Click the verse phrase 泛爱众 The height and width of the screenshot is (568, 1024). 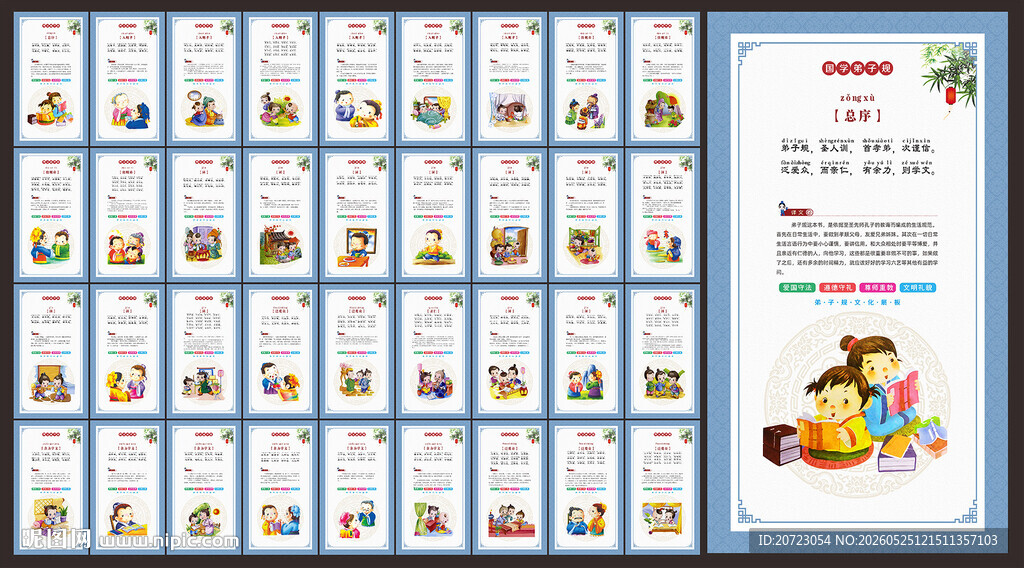point(795,170)
